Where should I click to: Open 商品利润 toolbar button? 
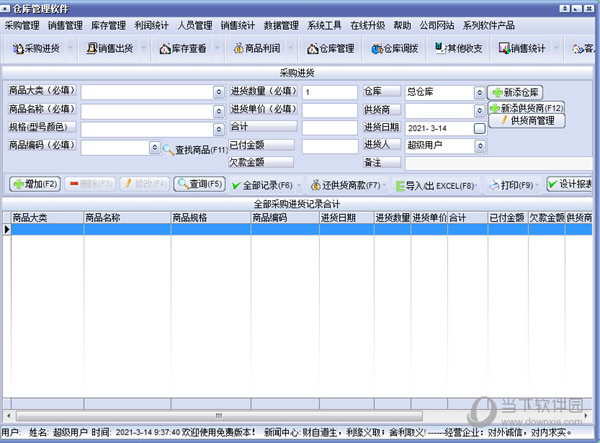click(257, 49)
